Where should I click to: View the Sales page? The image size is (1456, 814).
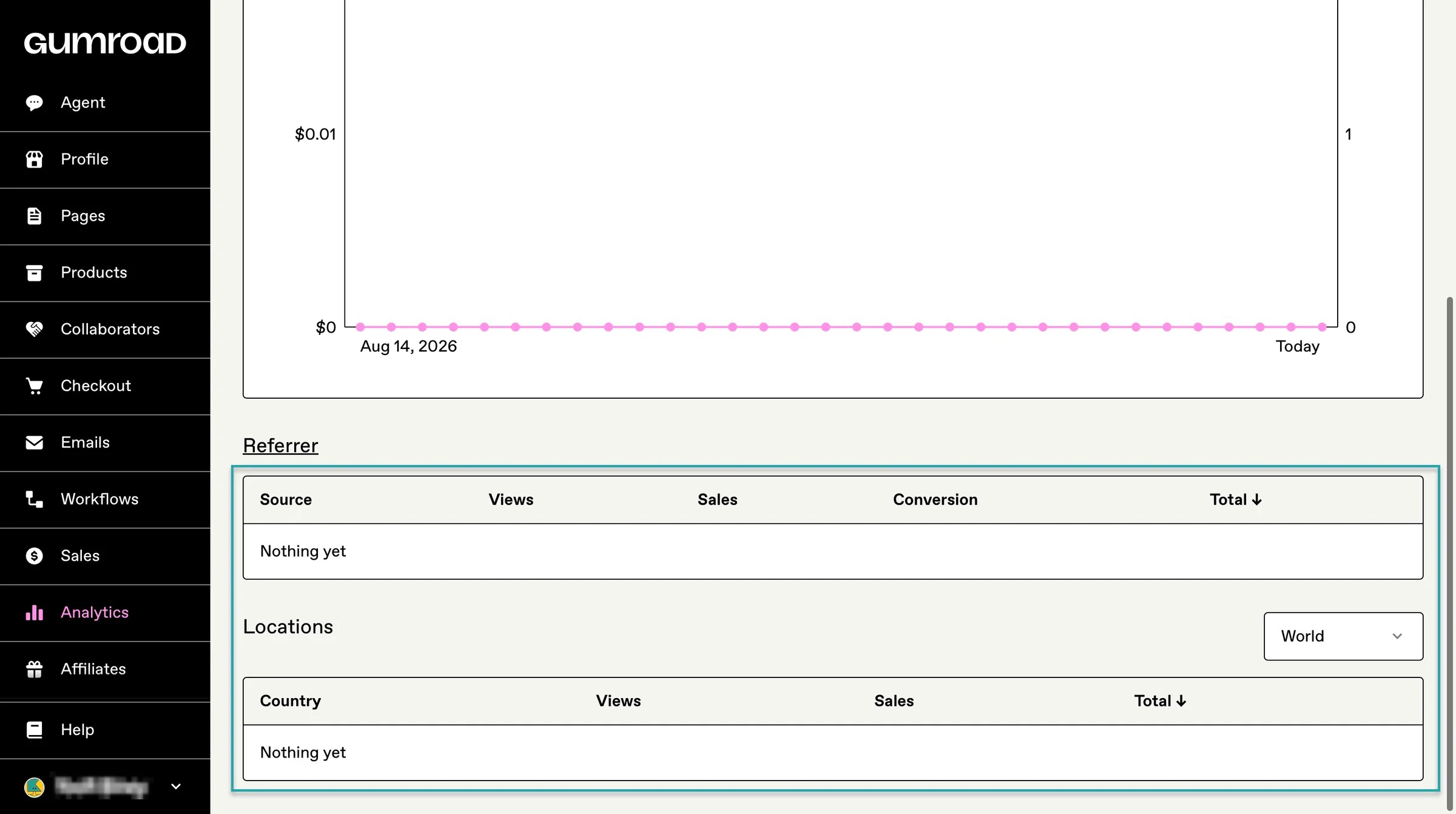pyautogui.click(x=105, y=556)
